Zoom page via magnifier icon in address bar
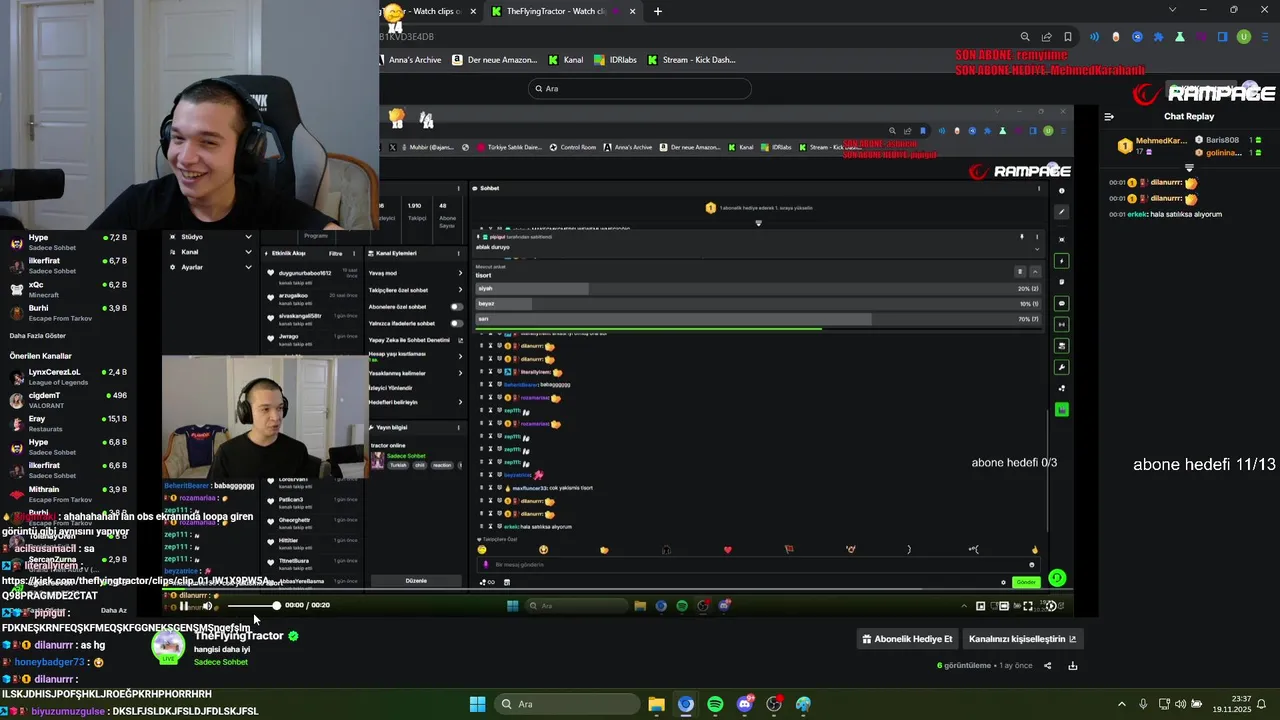Viewport: 1280px width, 720px height. [1025, 37]
